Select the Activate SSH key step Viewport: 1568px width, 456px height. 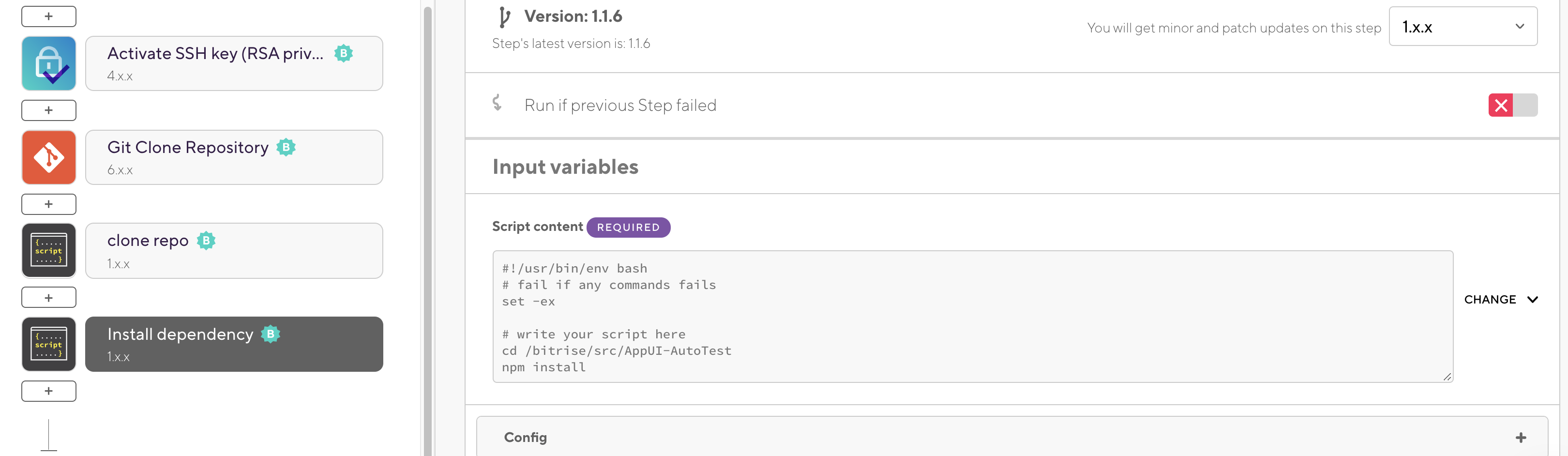[x=234, y=63]
